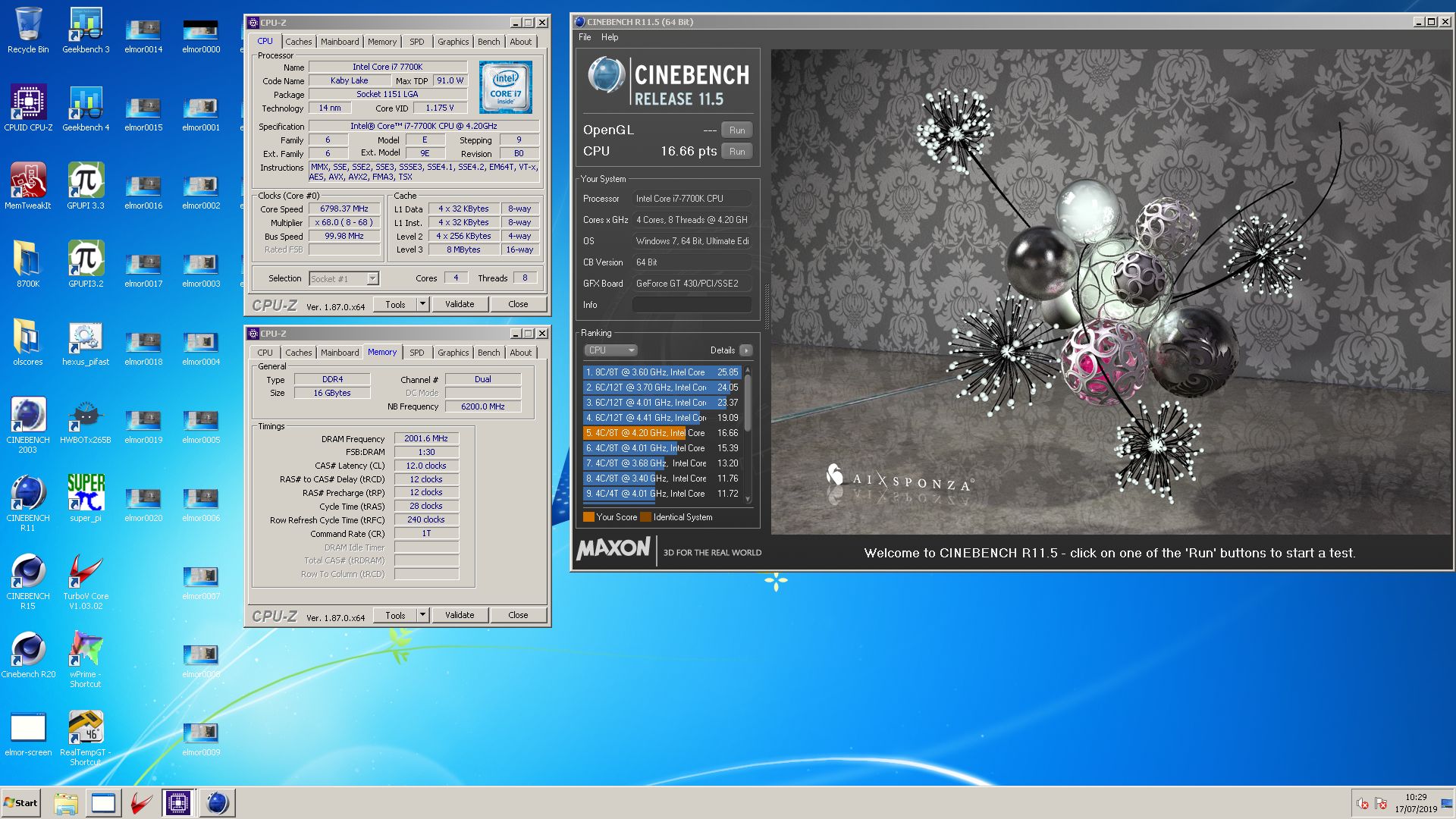Open GPUPI3.2 desktop icon
This screenshot has height=819, width=1456.
86,265
